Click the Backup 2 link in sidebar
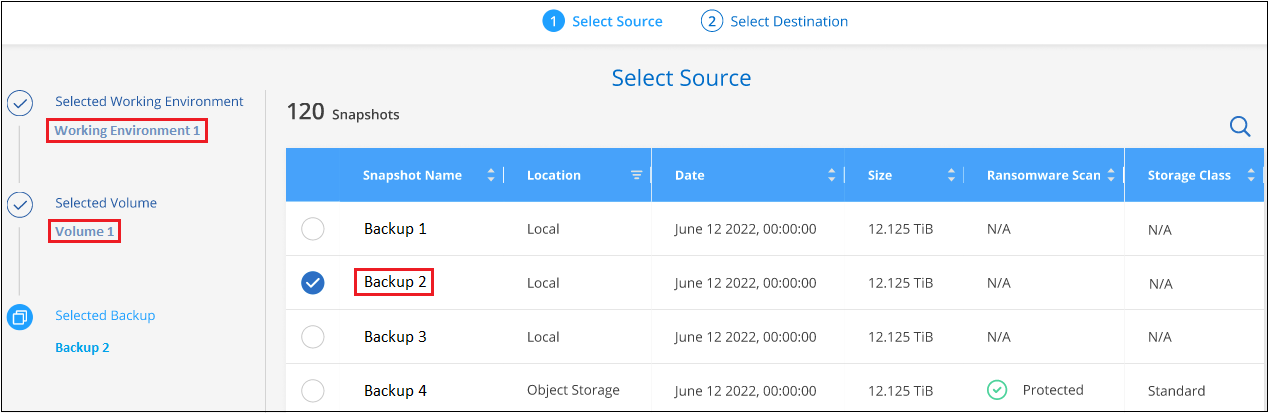 (82, 348)
